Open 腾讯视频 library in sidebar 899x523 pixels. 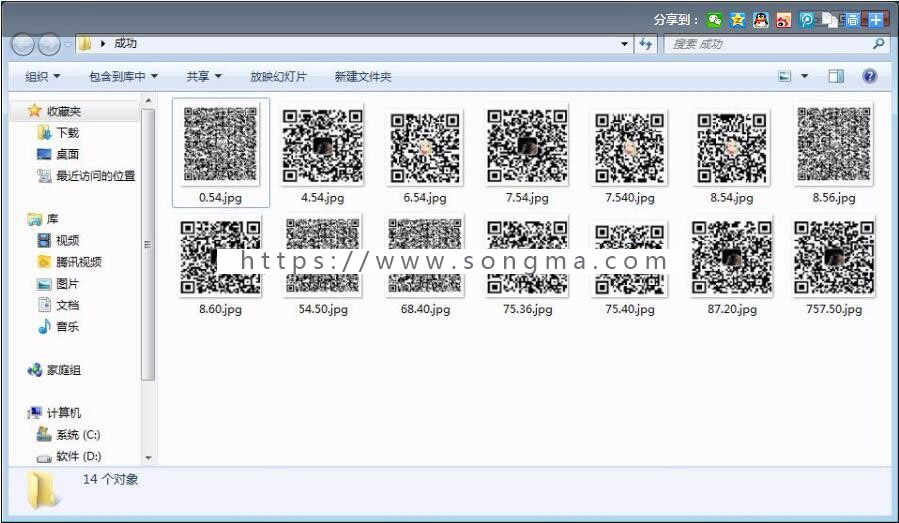[69, 262]
